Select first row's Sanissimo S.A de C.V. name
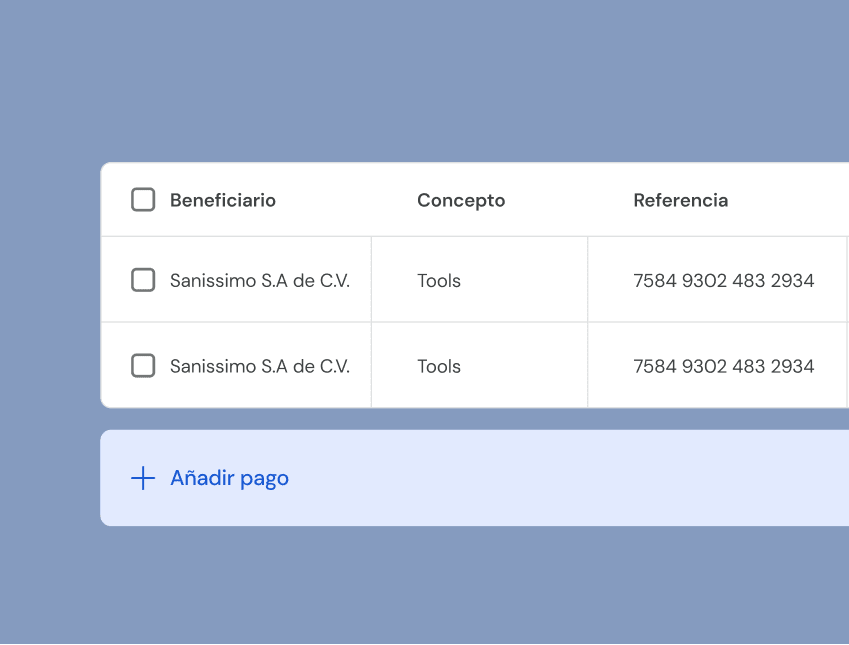Image resolution: width=849 pixels, height=645 pixels. pyautogui.click(x=260, y=280)
